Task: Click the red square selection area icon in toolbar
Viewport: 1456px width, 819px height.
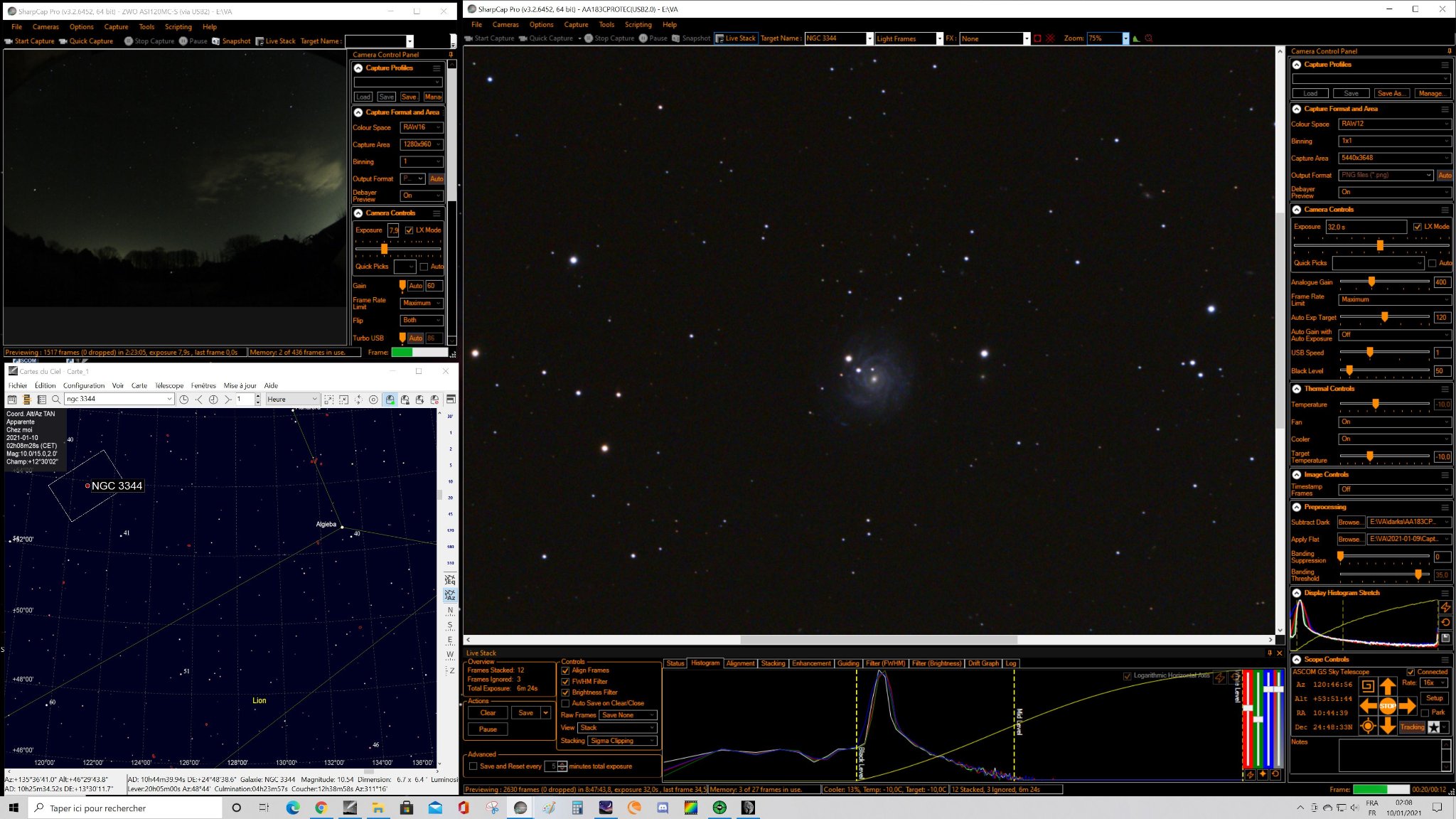Action: tap(1037, 38)
